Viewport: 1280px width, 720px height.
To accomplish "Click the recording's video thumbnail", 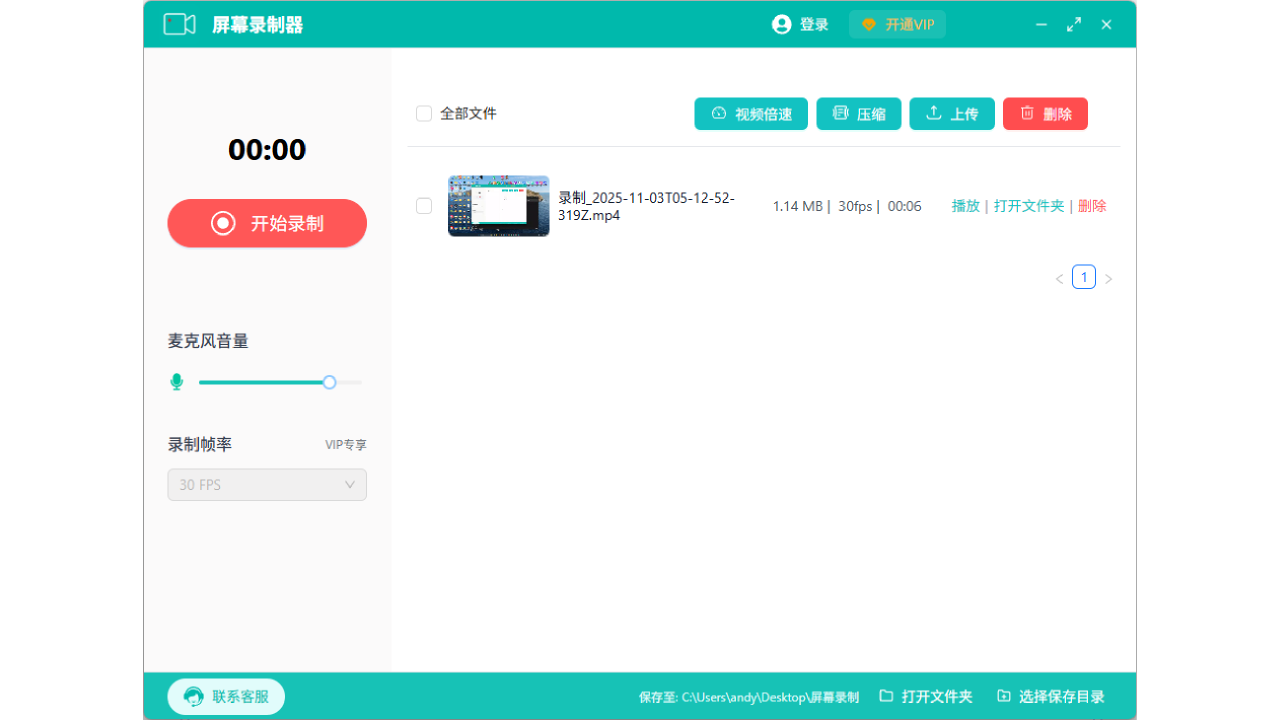I will [498, 205].
